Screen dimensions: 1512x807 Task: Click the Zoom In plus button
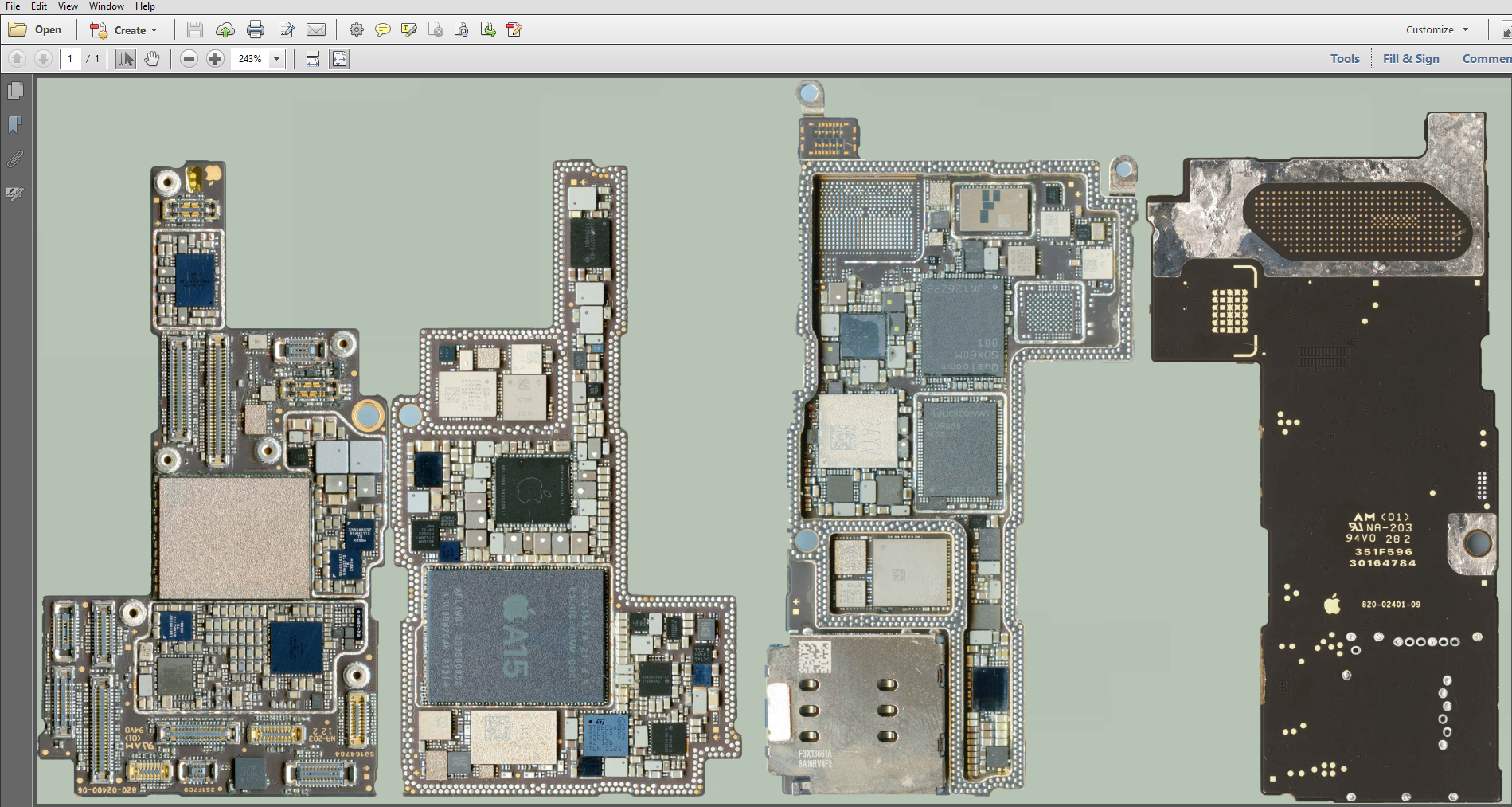tap(215, 59)
